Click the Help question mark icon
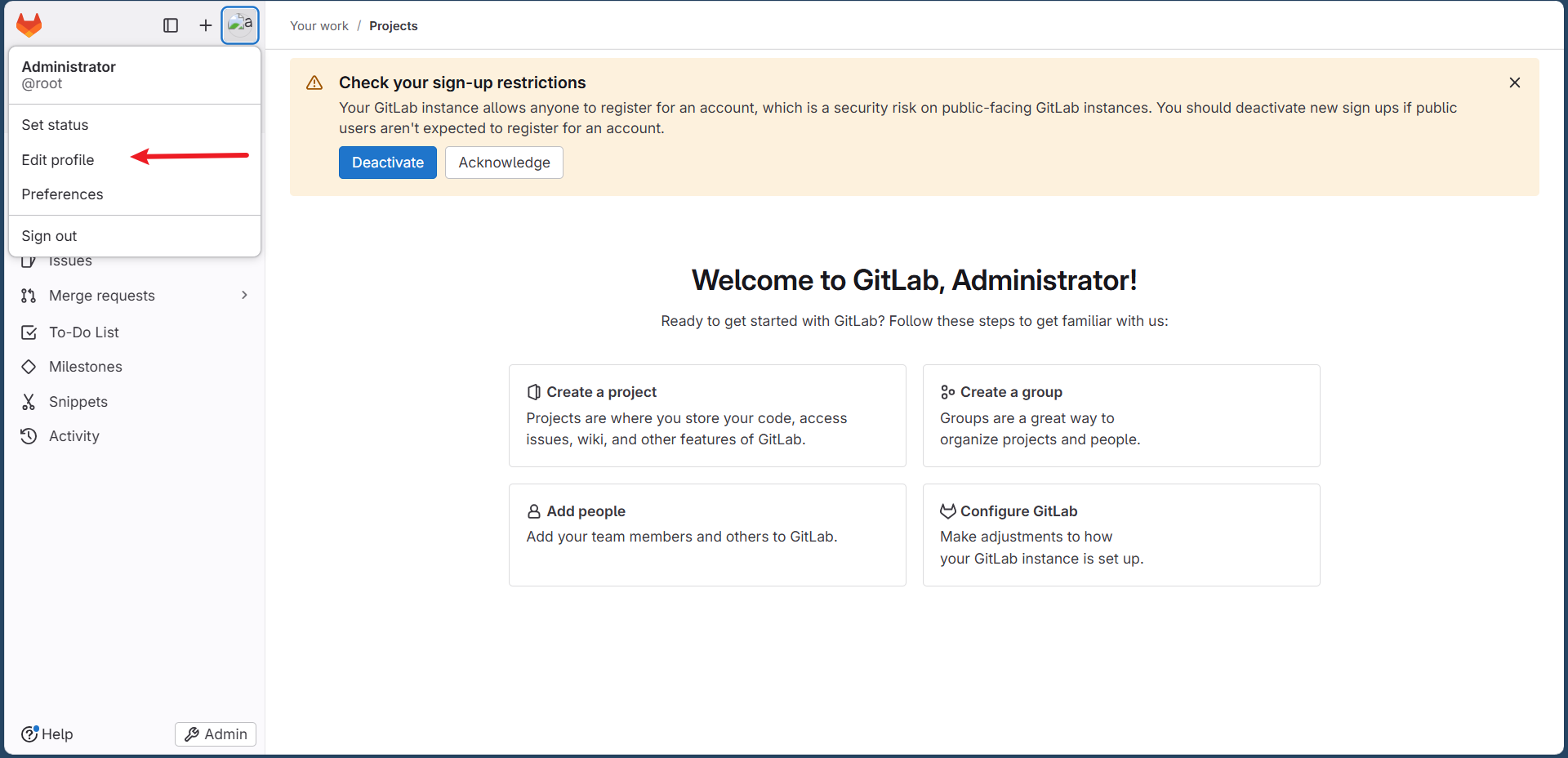This screenshot has height=758, width=1568. [x=29, y=733]
